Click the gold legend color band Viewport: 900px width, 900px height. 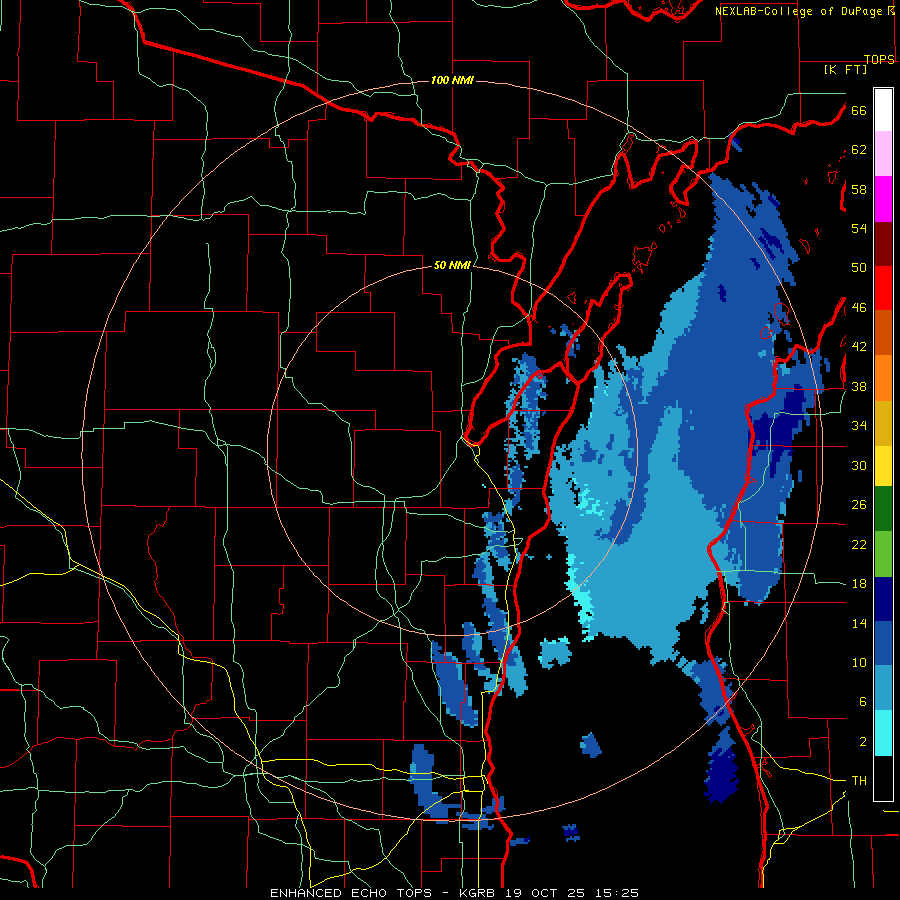(x=883, y=423)
